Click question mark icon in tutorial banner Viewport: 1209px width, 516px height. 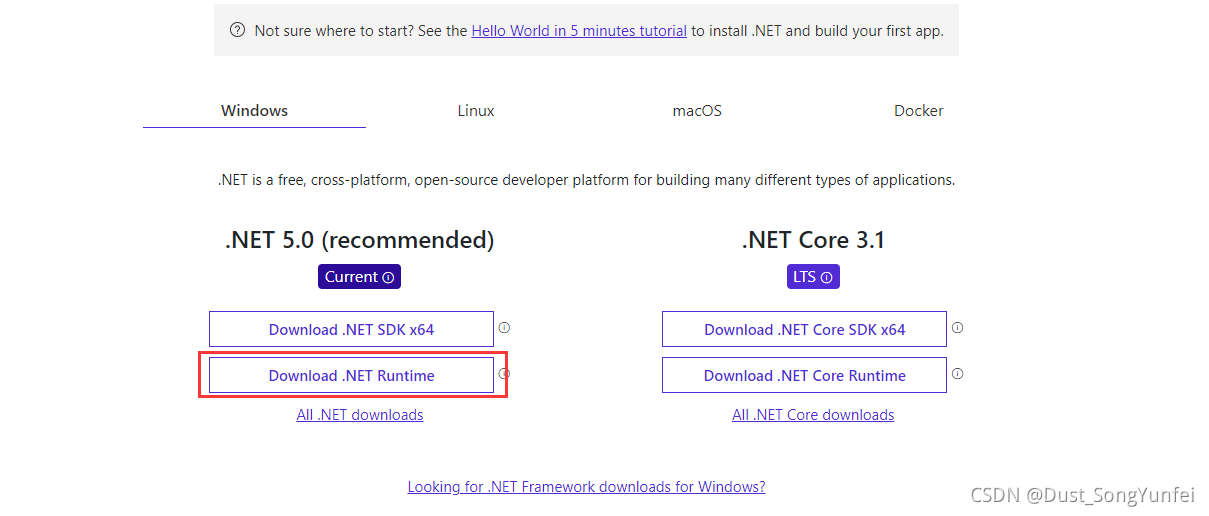pos(238,31)
